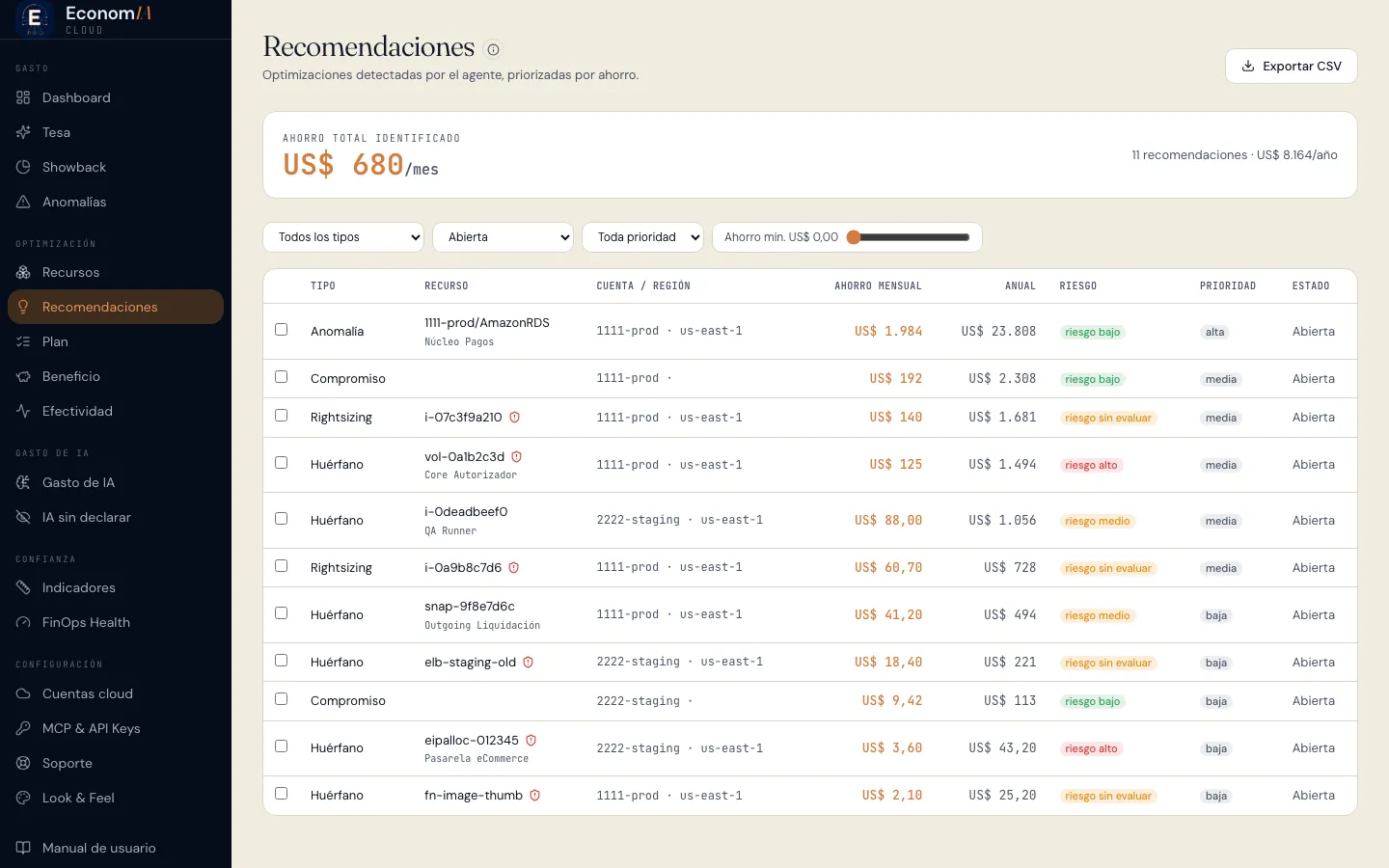Mark the checkbox for i-0deadbeef0 row
This screenshot has width=1389, height=868.
[282, 519]
